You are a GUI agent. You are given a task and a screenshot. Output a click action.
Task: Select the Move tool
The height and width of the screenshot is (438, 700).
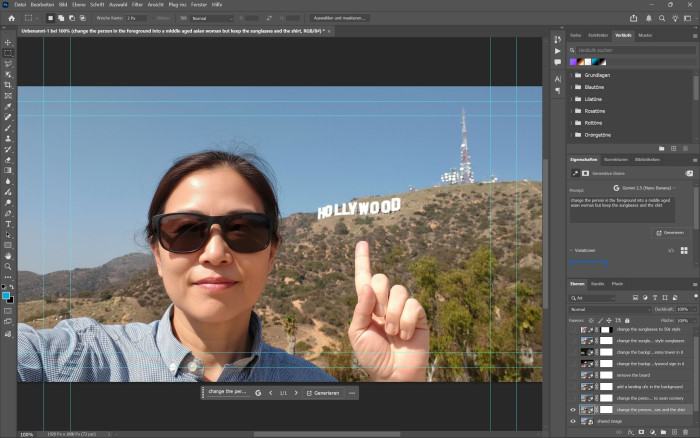[x=8, y=41]
